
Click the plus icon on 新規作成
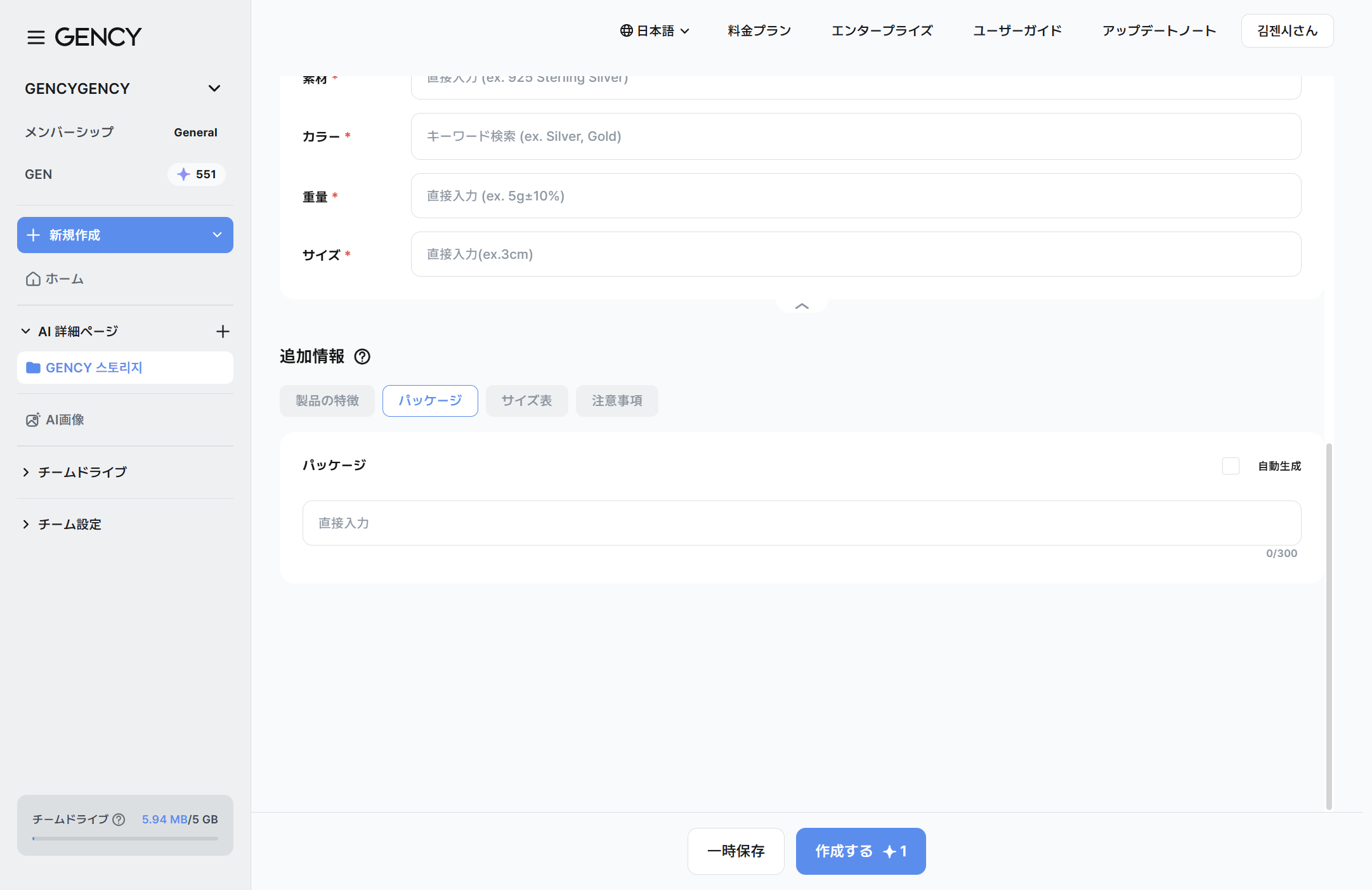point(33,235)
